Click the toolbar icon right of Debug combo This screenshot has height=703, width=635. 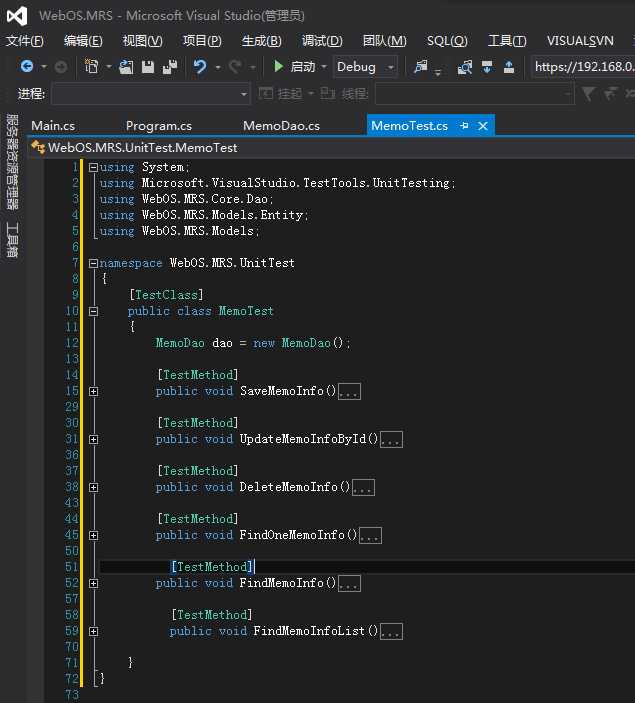click(x=421, y=67)
